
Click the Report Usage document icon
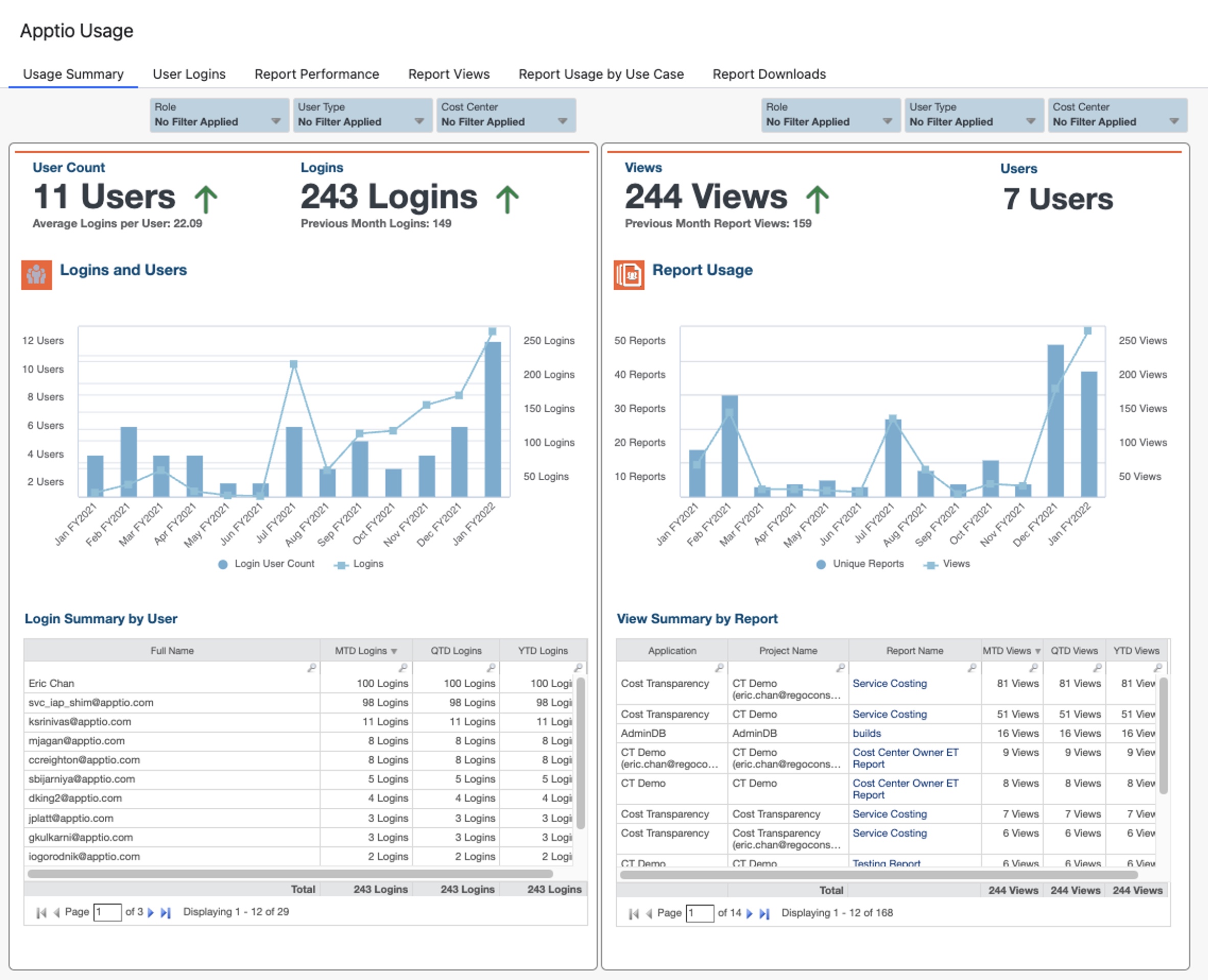(629, 275)
